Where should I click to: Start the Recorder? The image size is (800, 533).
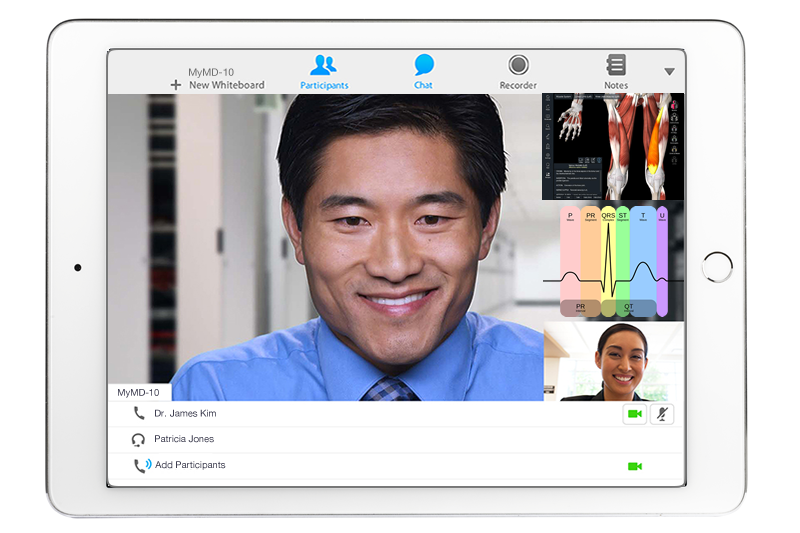coord(518,65)
